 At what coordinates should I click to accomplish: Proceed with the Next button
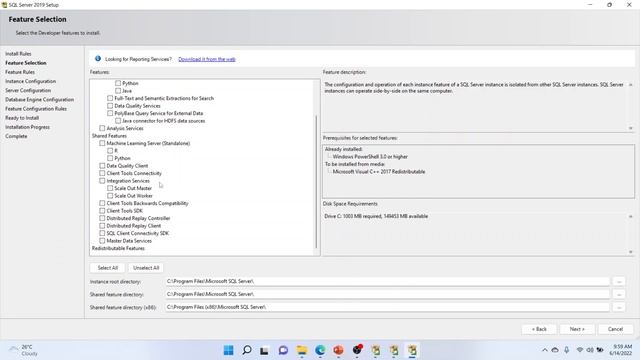[577, 329]
